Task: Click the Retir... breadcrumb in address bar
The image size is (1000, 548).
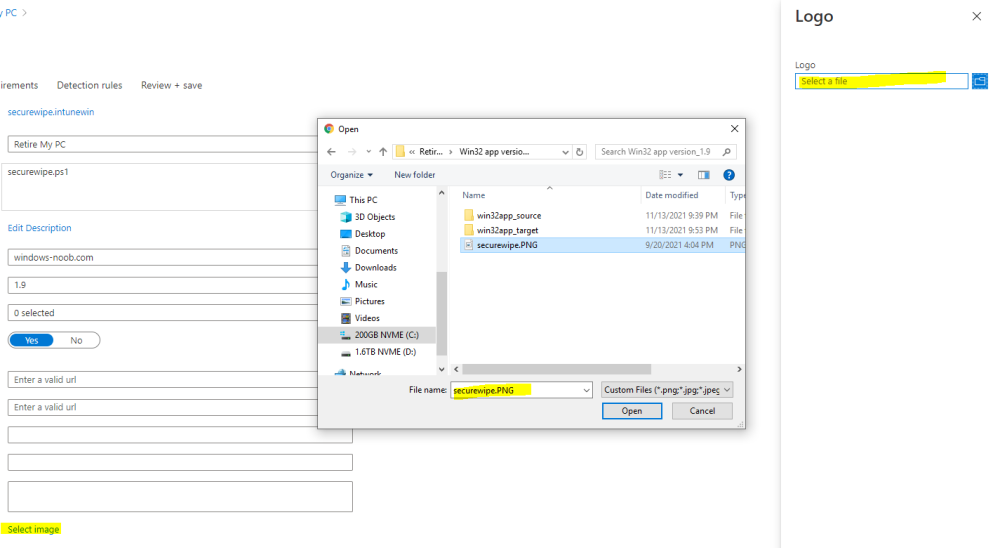Action: point(430,152)
